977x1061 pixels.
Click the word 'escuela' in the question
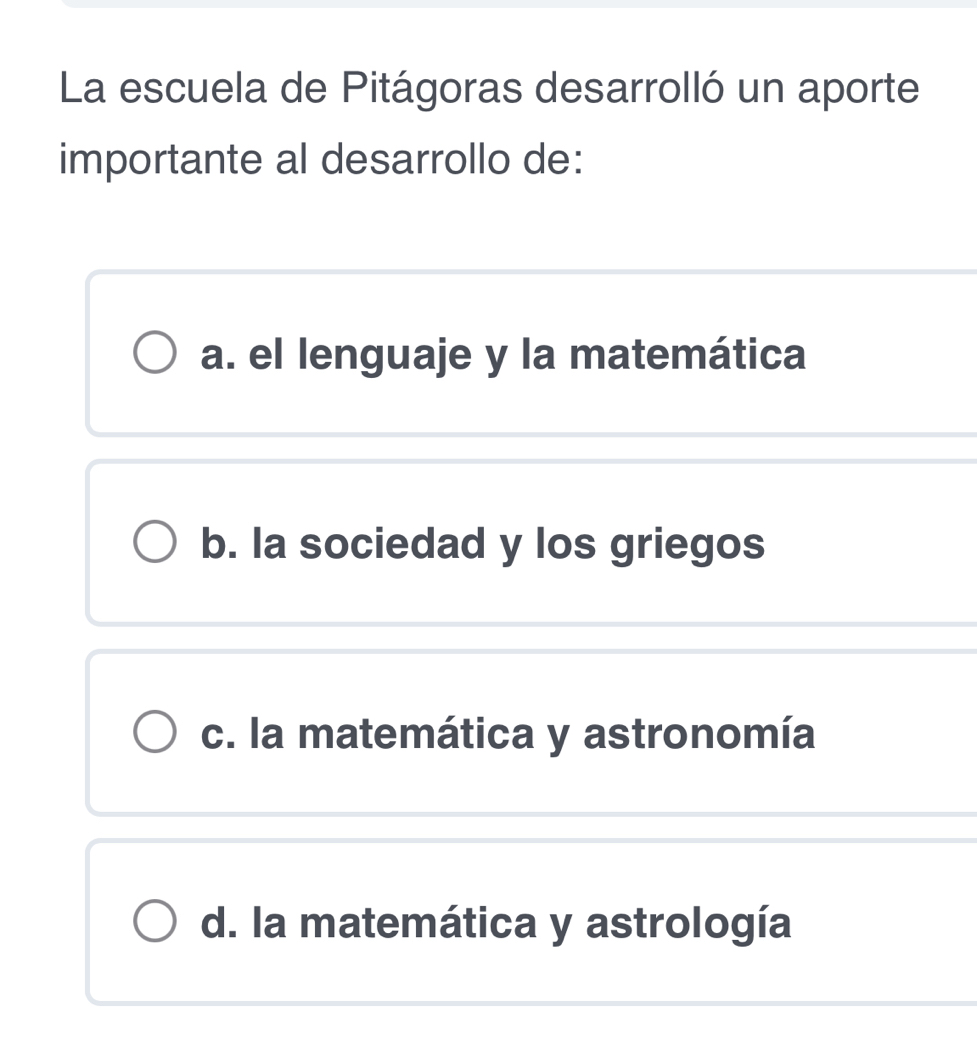190,89
